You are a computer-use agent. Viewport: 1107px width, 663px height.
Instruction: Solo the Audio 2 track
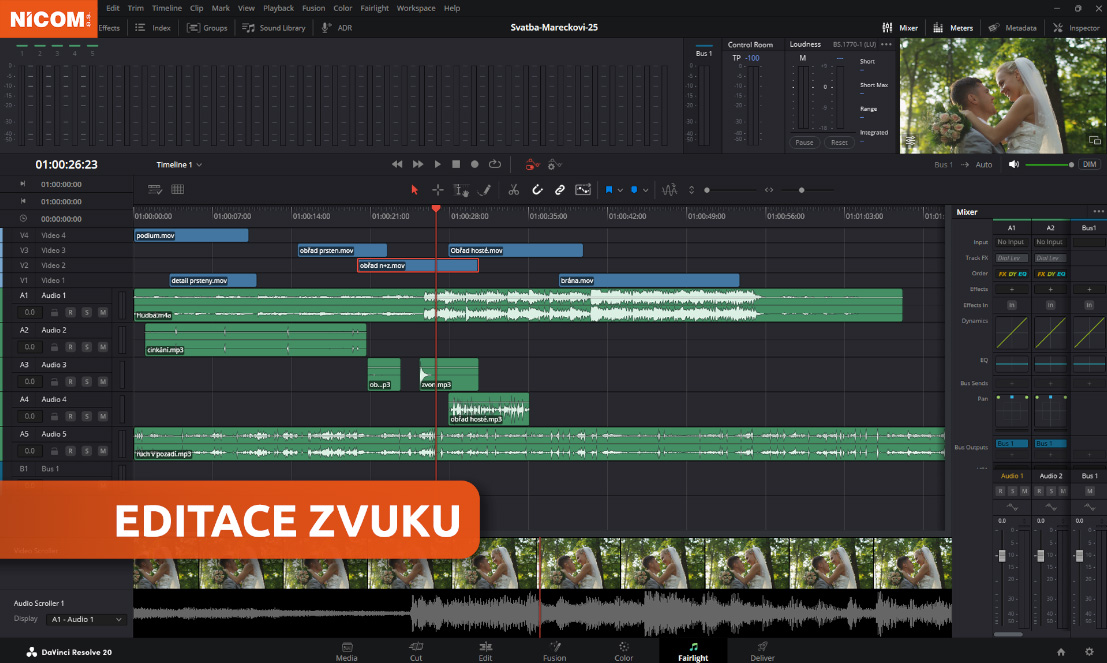[x=87, y=347]
